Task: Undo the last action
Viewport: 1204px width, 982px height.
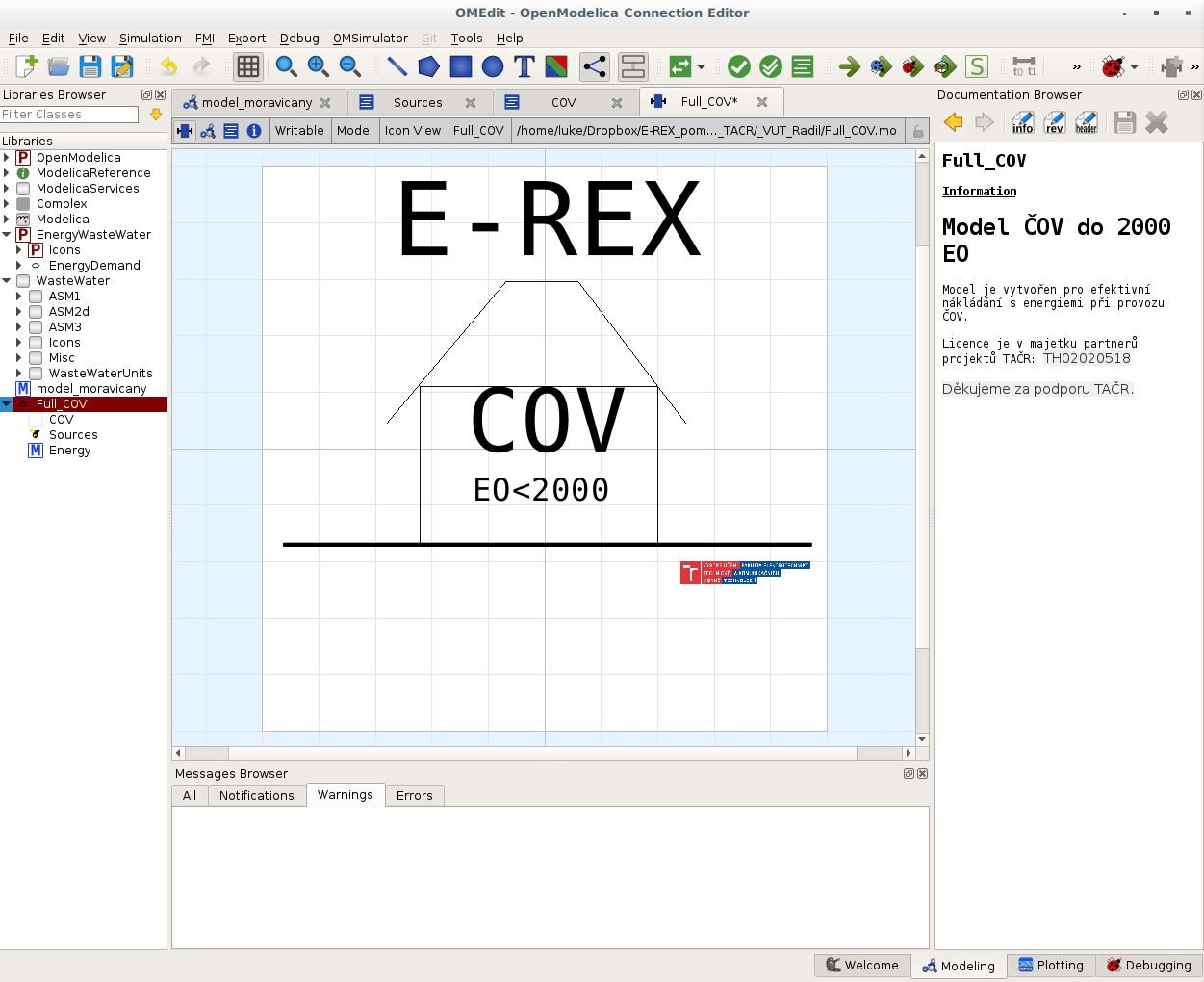Action: point(169,66)
